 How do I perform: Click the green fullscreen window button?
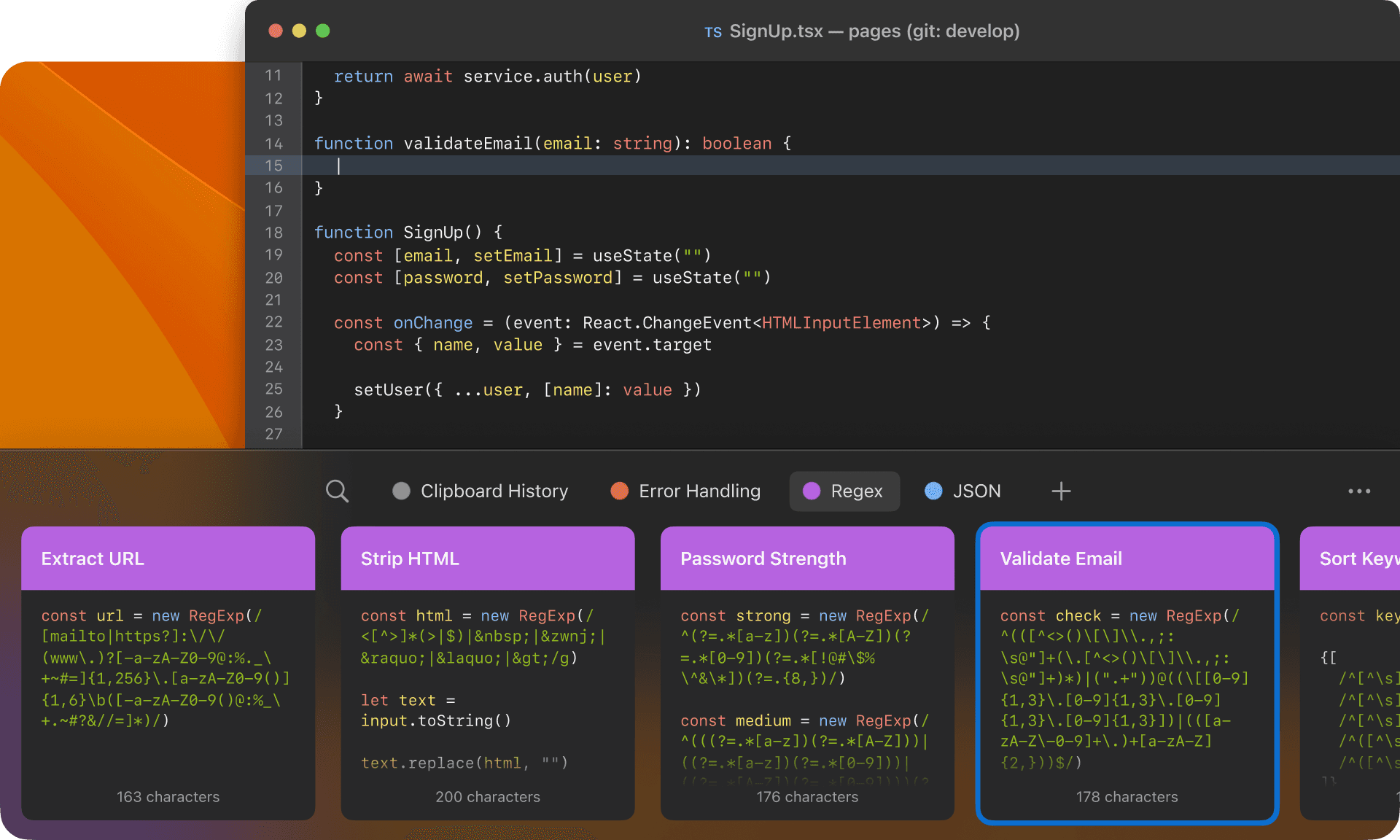click(323, 31)
